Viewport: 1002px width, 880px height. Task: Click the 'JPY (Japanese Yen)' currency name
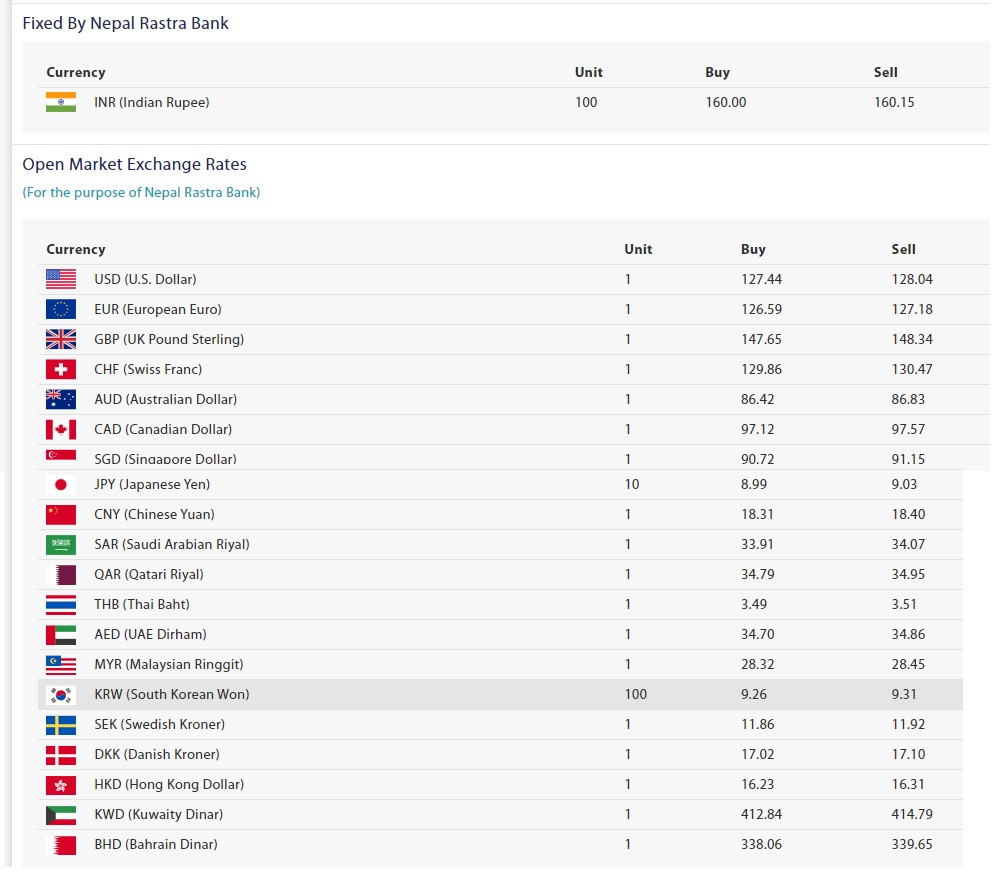pos(152,484)
